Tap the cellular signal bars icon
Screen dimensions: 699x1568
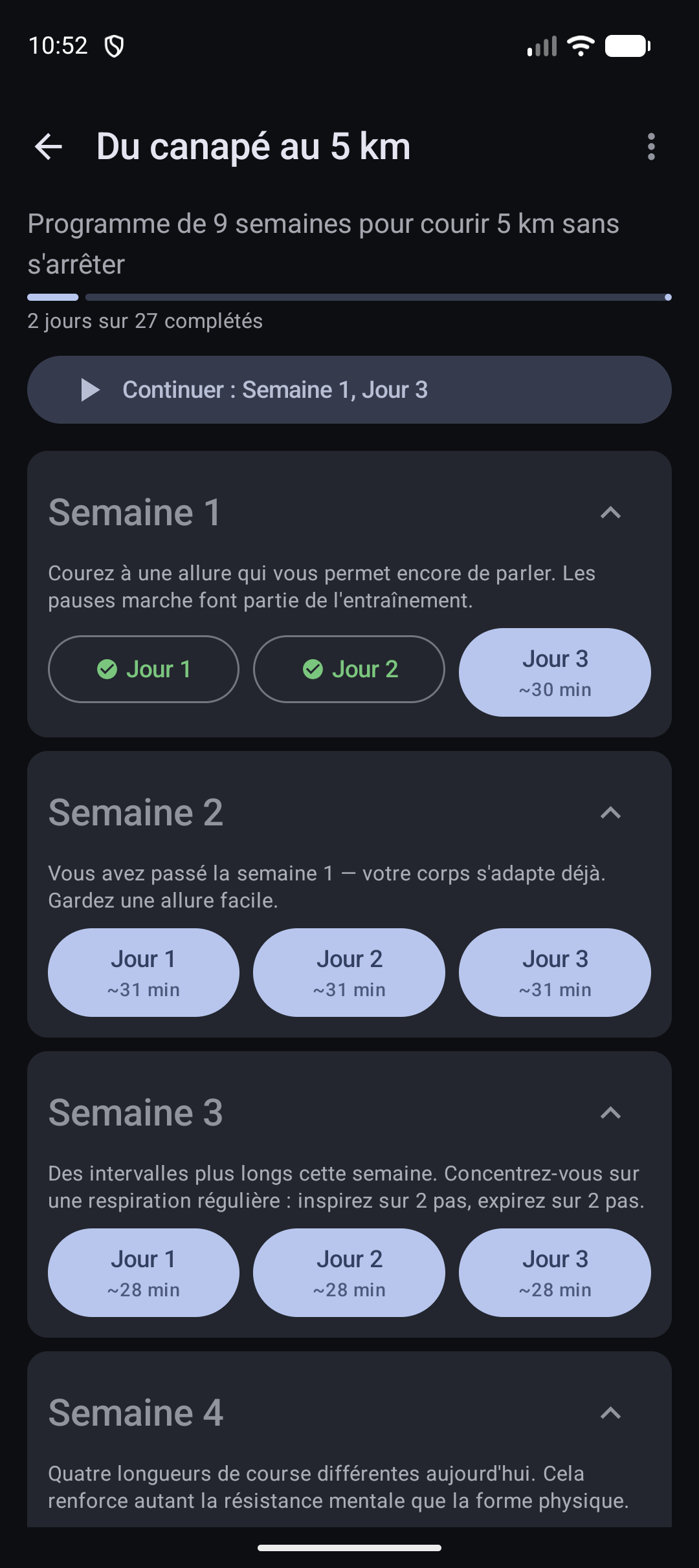(542, 46)
